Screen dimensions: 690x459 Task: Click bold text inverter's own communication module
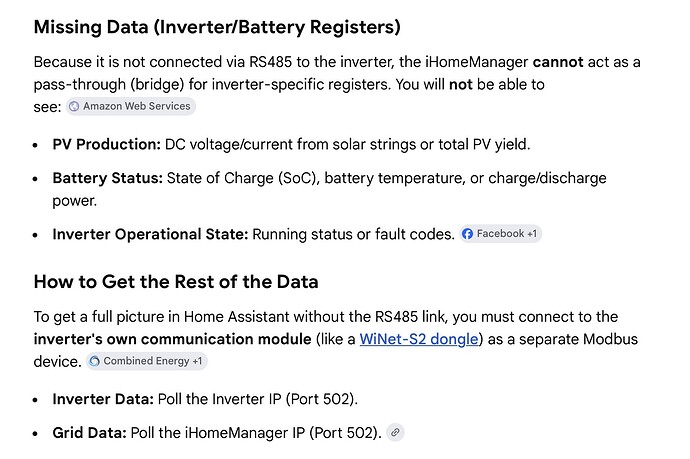pyautogui.click(x=172, y=339)
